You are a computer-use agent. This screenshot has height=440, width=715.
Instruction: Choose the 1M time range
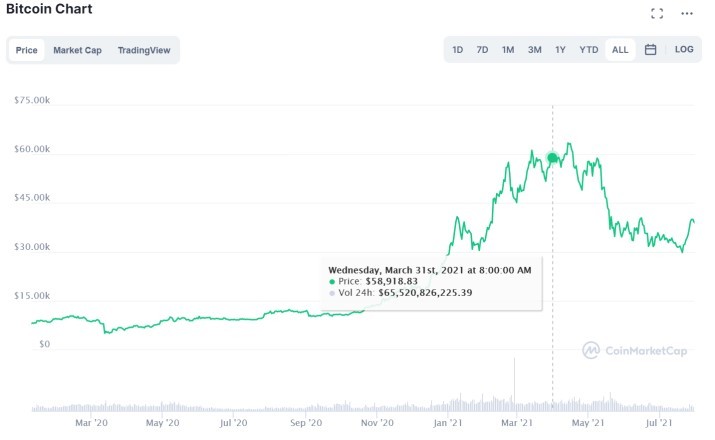(x=508, y=50)
